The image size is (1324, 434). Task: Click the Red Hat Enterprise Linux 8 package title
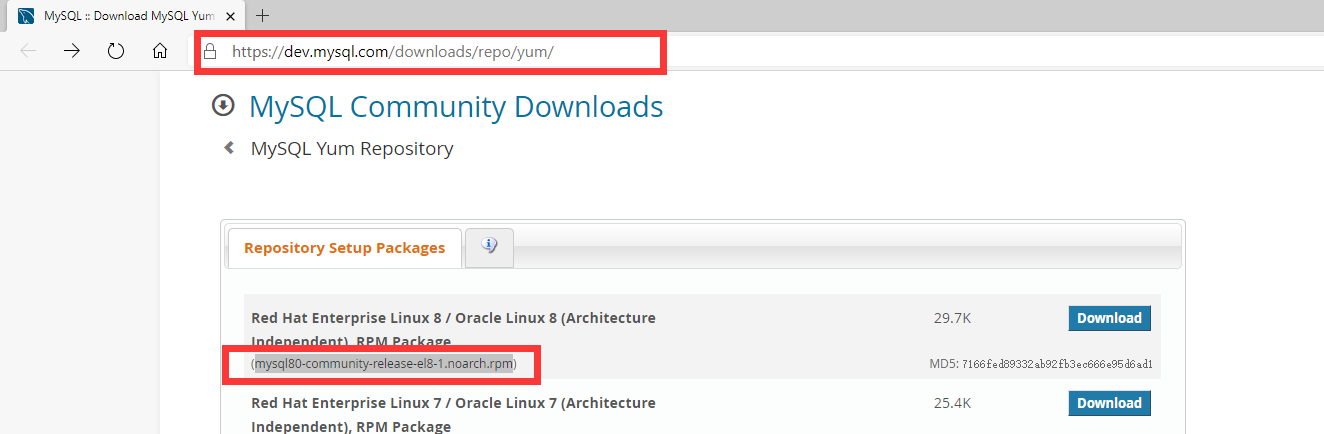(x=453, y=330)
